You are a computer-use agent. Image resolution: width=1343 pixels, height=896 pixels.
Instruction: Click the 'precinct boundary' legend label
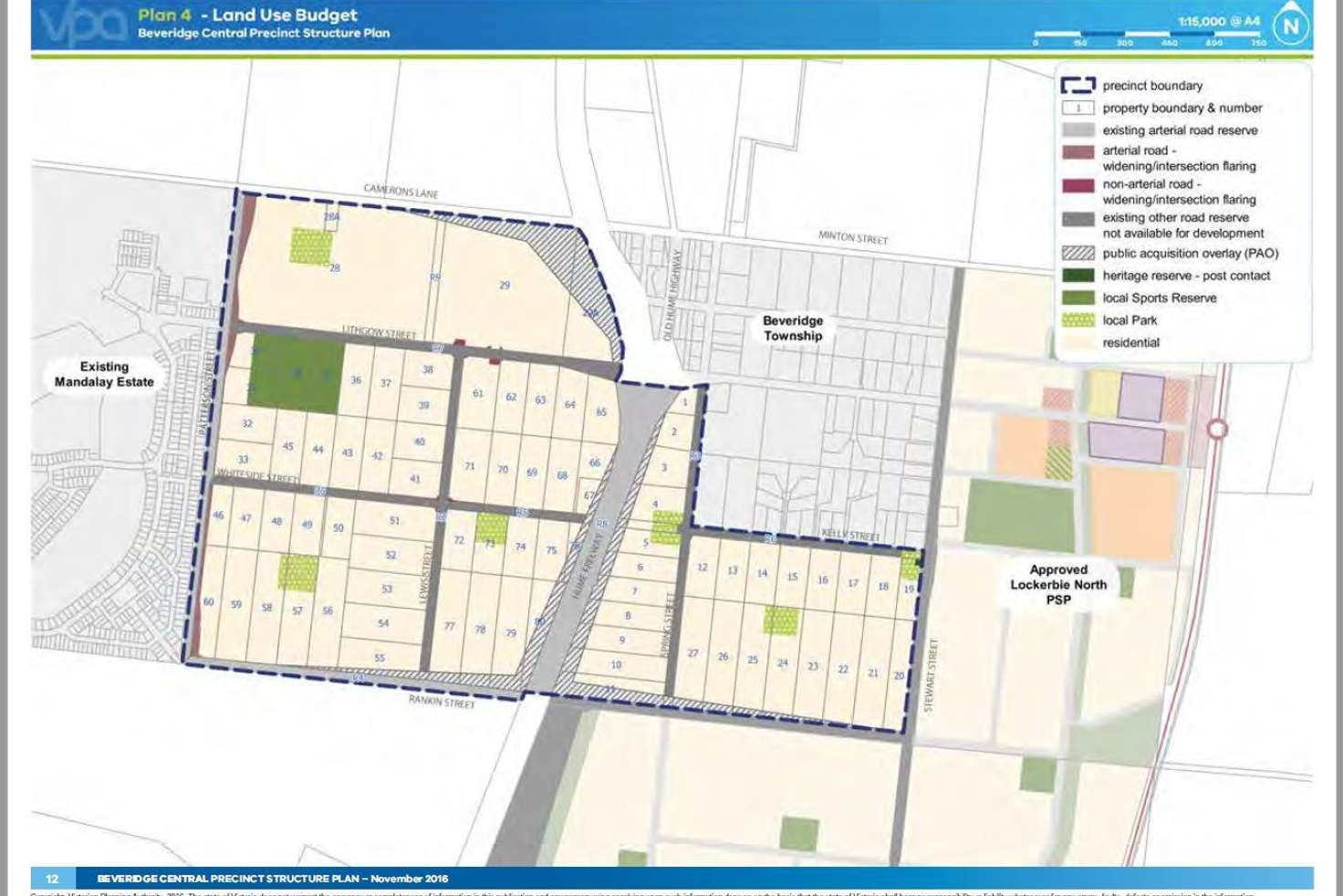pyautogui.click(x=1152, y=86)
